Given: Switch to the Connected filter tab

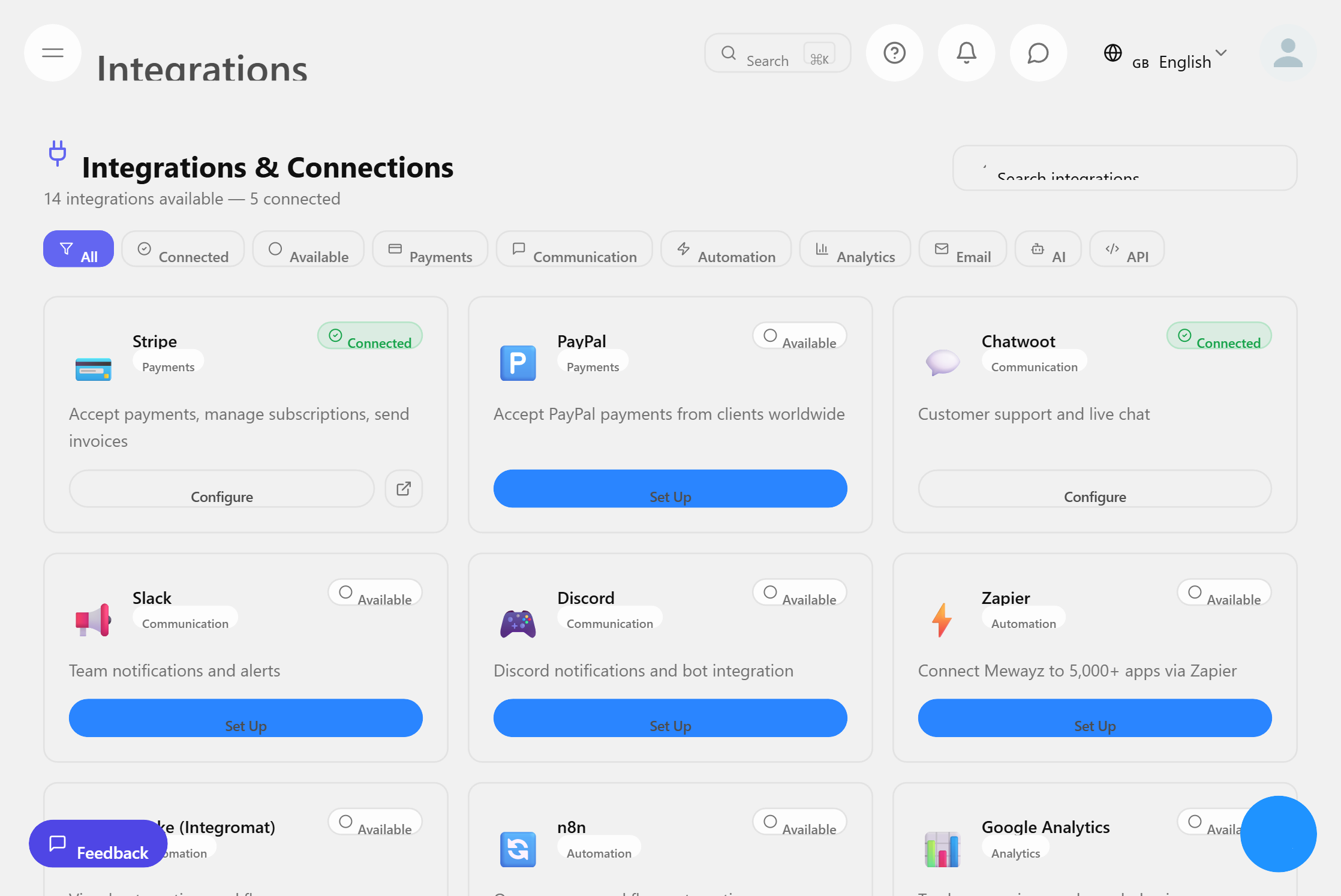Looking at the screenshot, I should [x=183, y=249].
